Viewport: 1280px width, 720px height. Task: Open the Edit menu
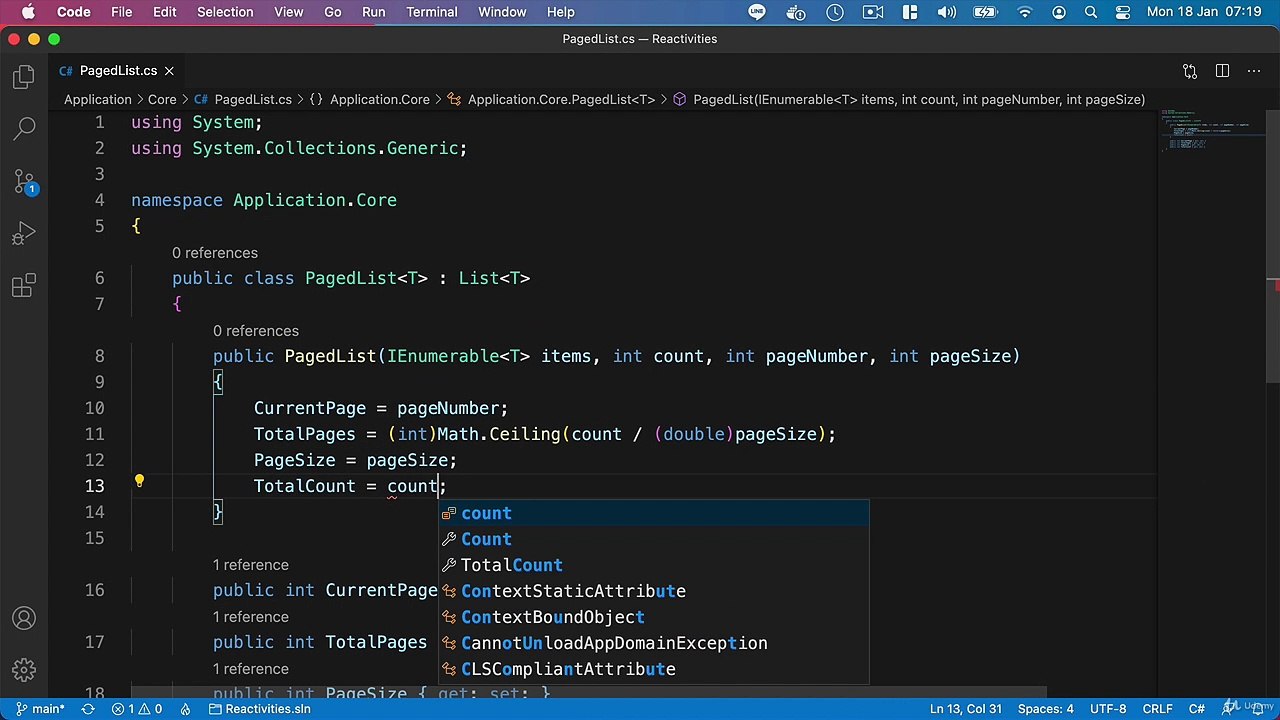coord(165,12)
